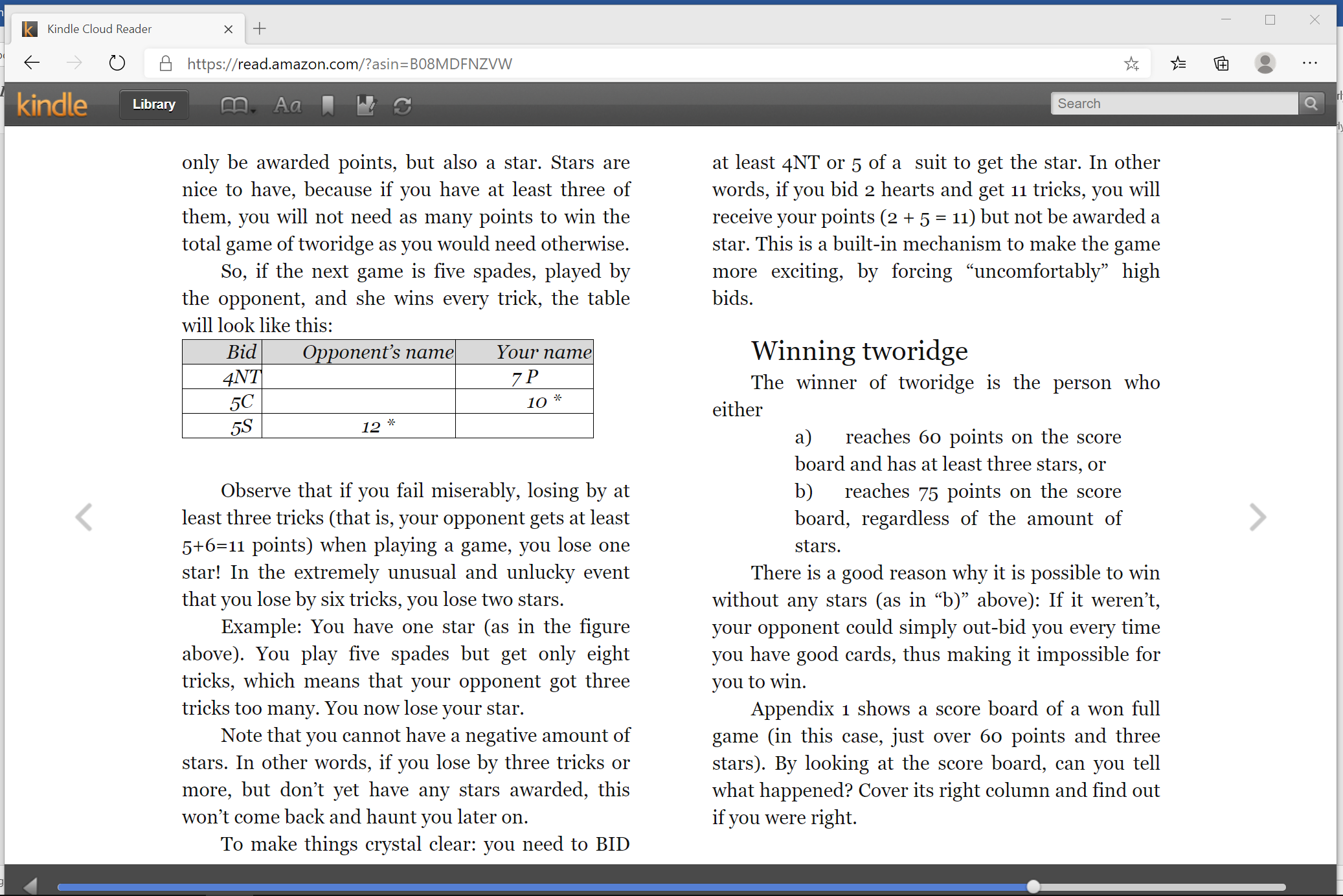This screenshot has height=896, width=1343.
Task: Go to the previous page arrow
Action: [x=84, y=517]
